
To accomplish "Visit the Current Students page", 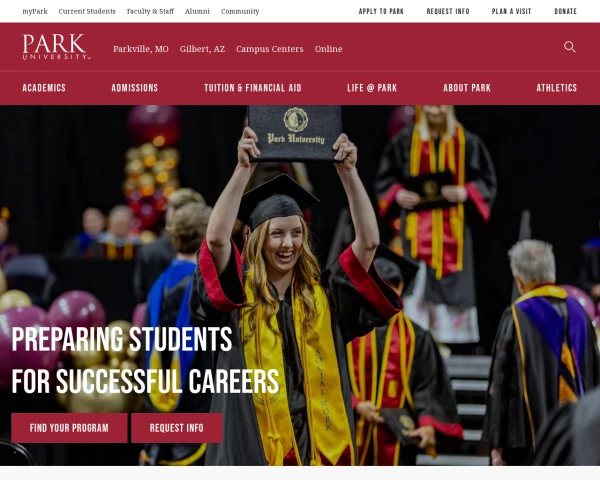I will coord(87,11).
